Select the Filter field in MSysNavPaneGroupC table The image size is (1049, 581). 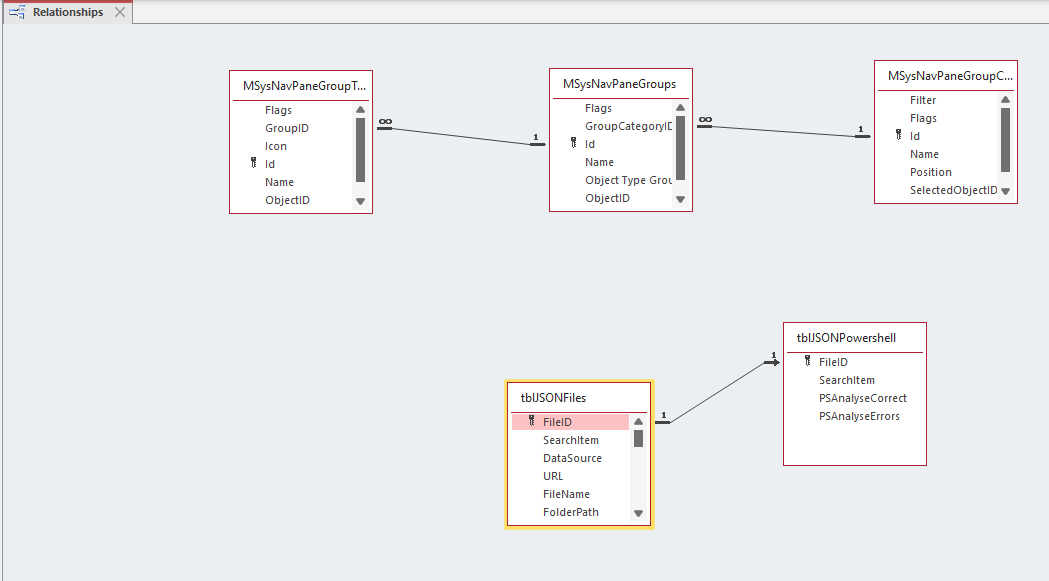point(923,100)
